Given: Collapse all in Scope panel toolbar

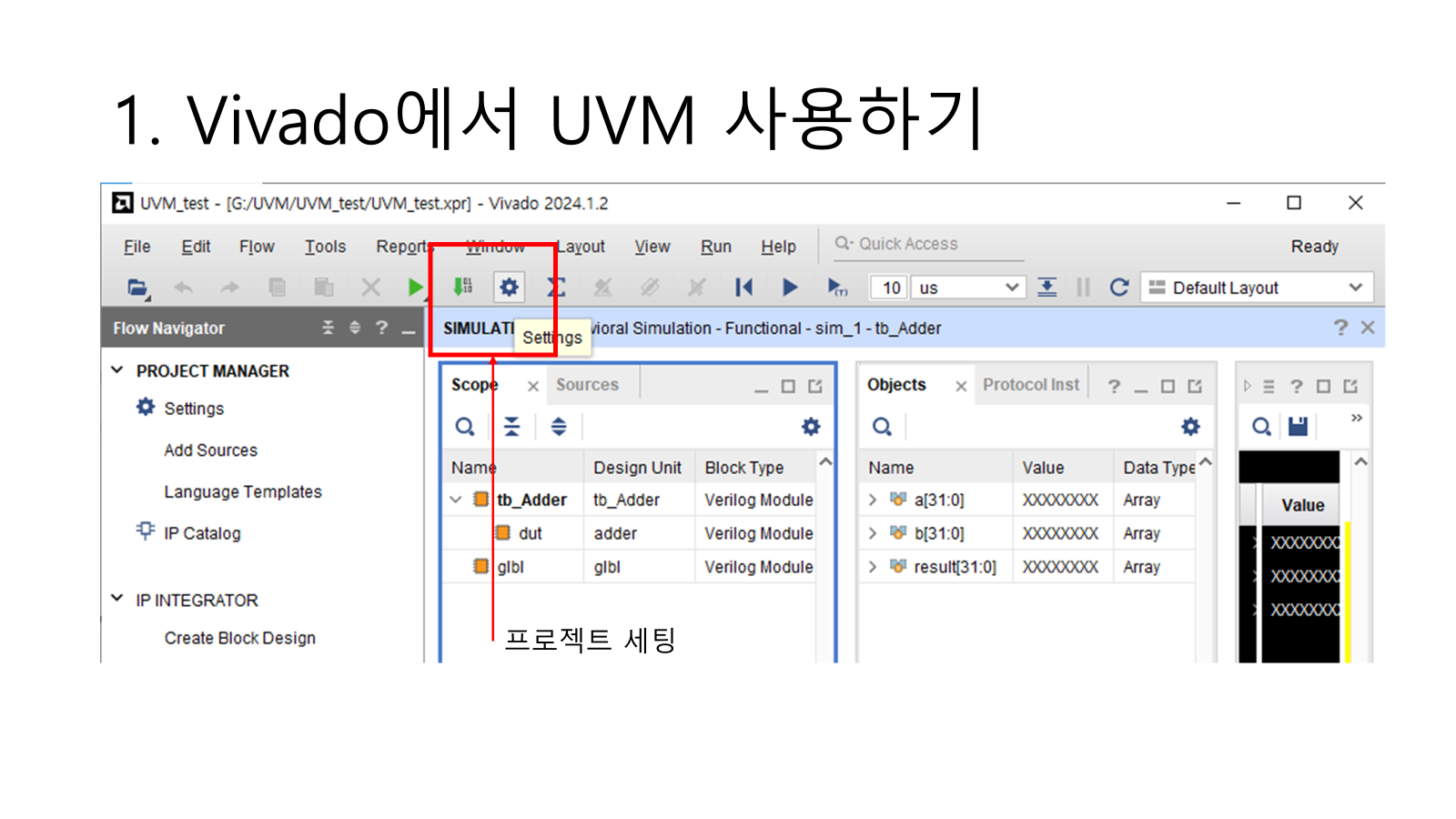Looking at the screenshot, I should point(512,426).
